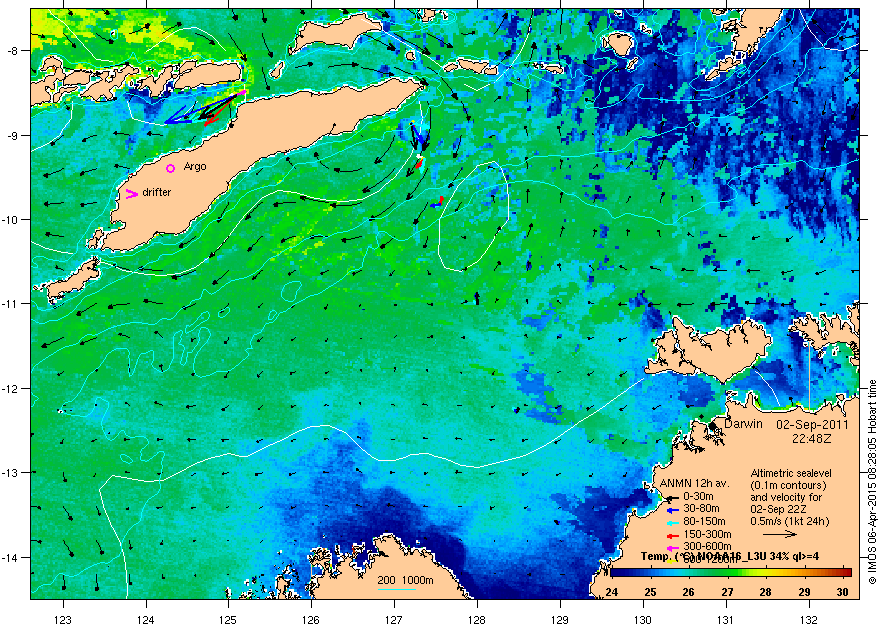
Task: Click the dark blue end of temperature colorbar
Action: 616,573
